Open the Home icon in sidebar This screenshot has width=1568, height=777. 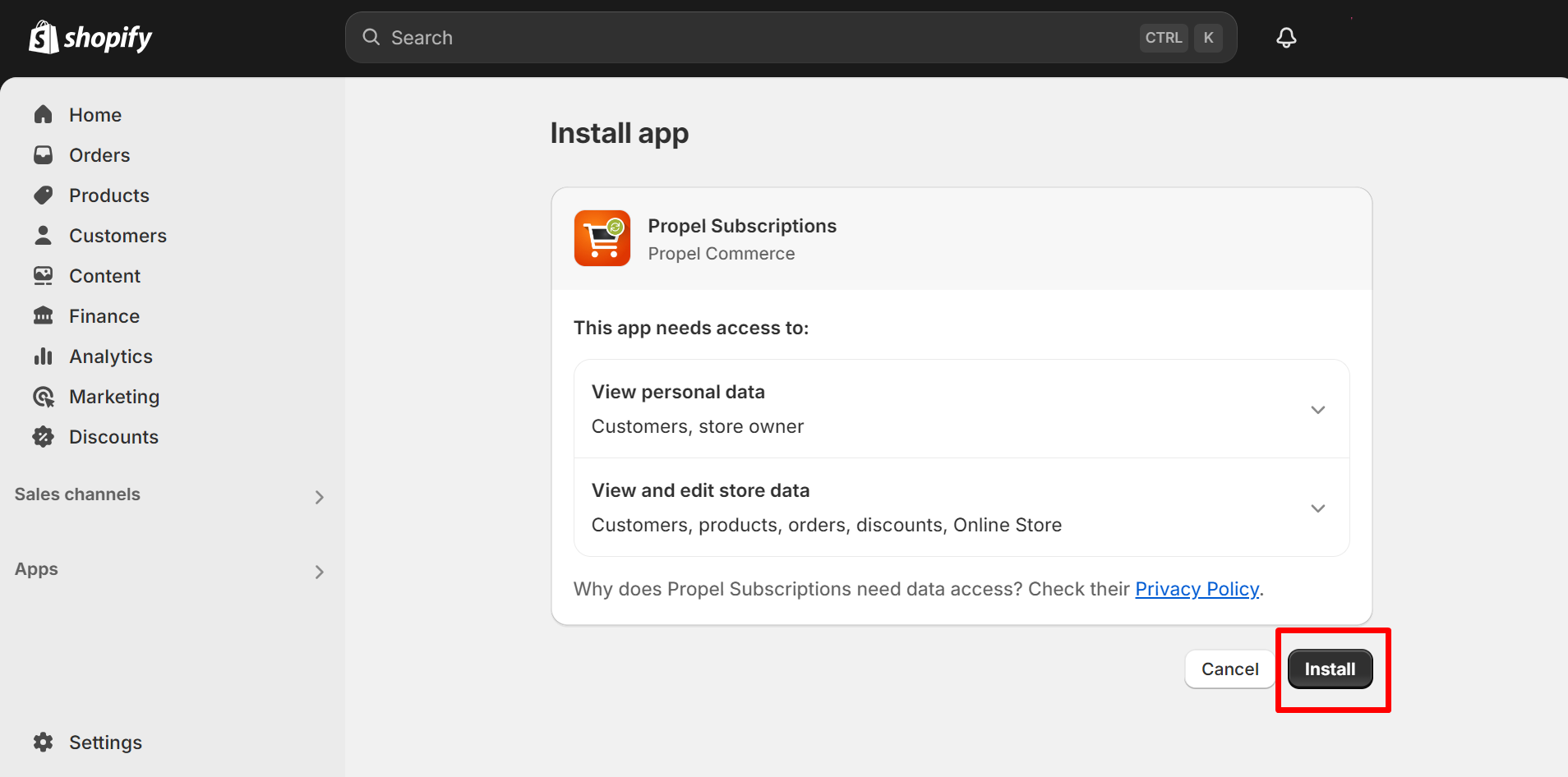point(44,114)
